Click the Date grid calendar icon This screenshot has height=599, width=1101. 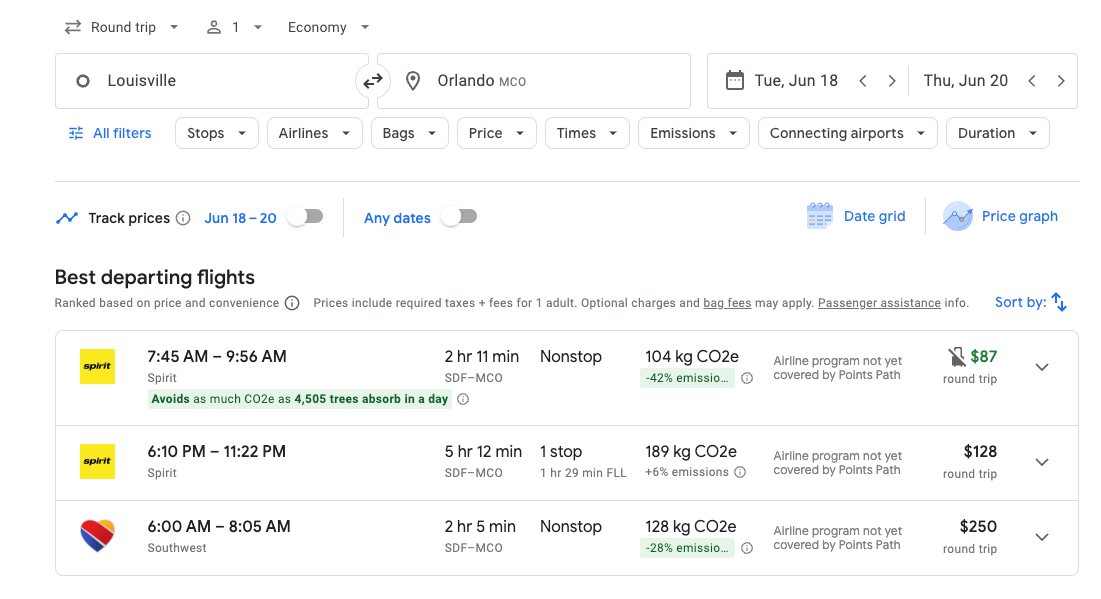819,216
